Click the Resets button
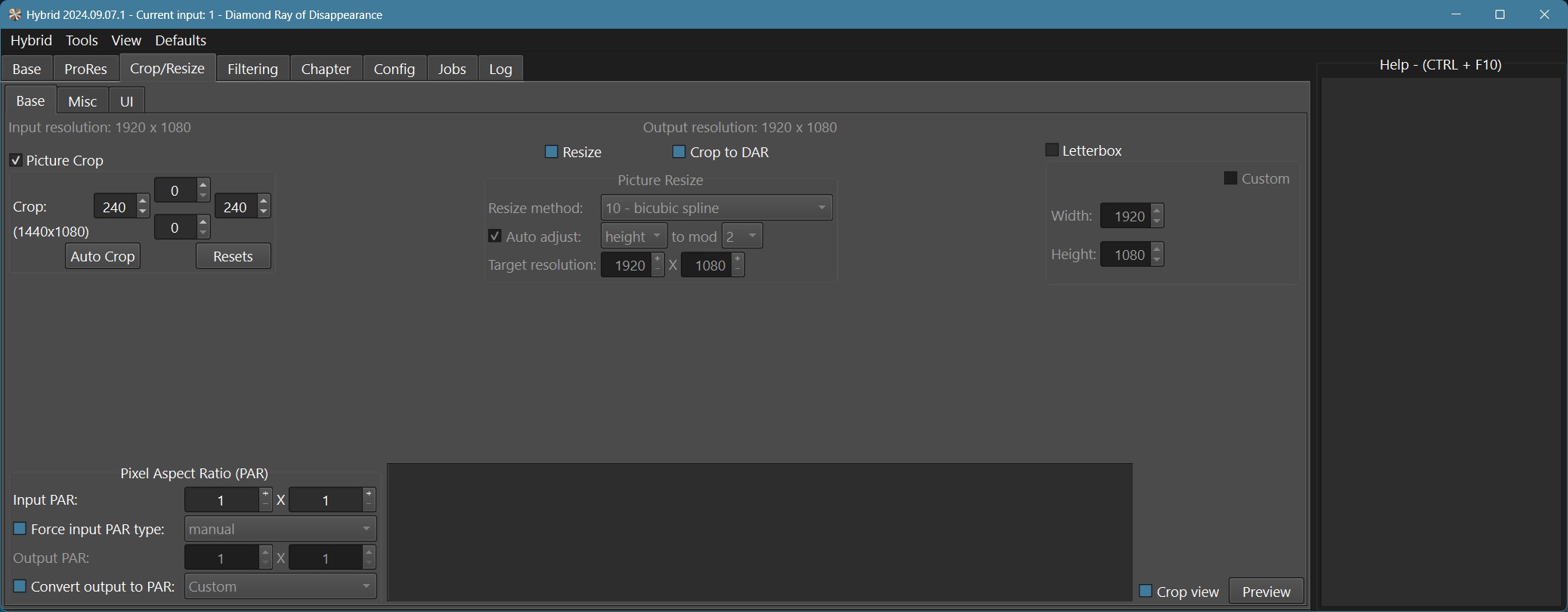Viewport: 1568px width, 612px height. tap(233, 256)
